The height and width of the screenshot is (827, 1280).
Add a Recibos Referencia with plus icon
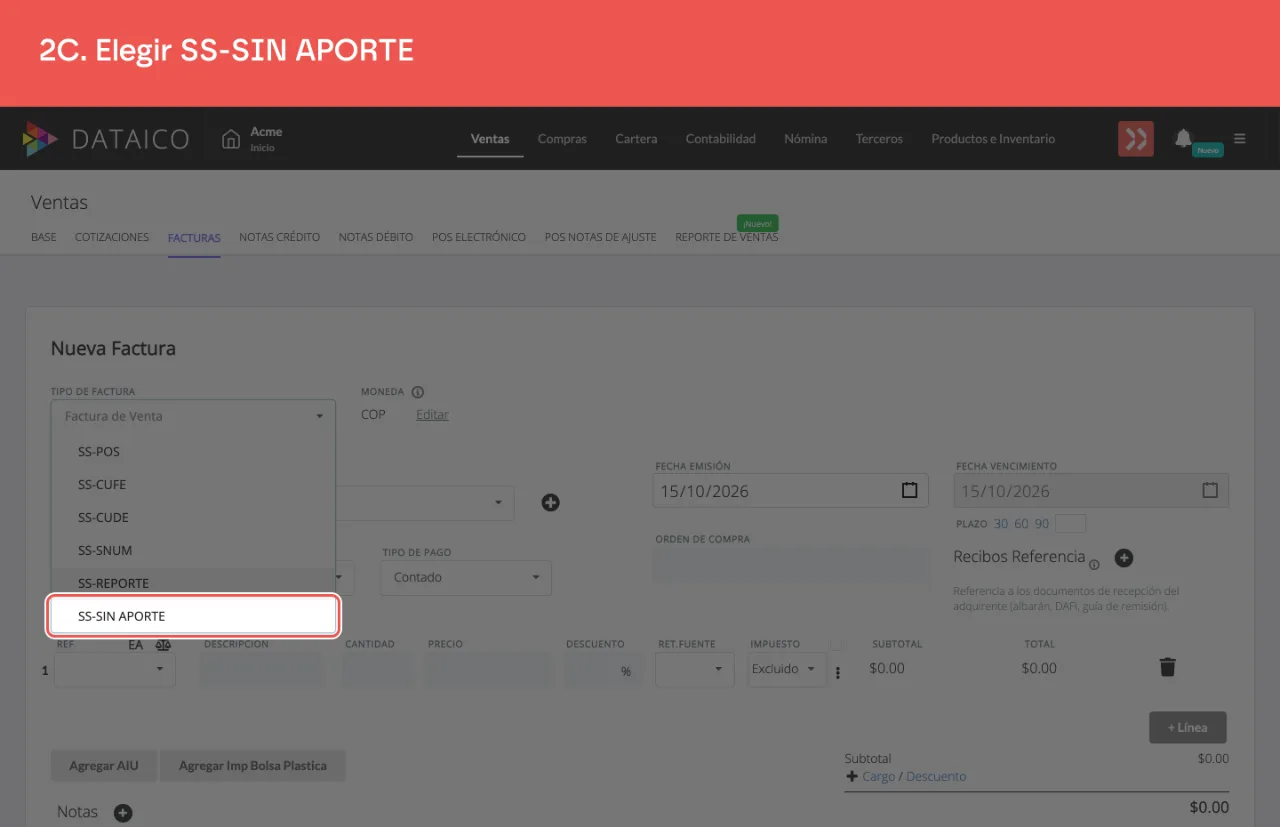point(1124,558)
